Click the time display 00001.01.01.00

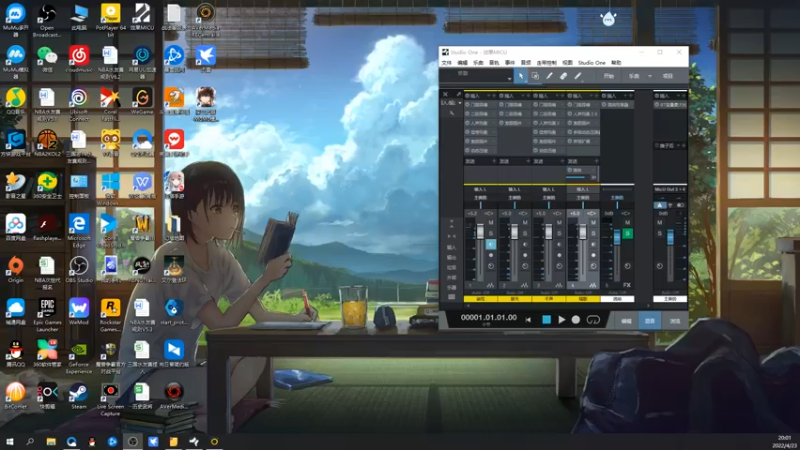489,317
